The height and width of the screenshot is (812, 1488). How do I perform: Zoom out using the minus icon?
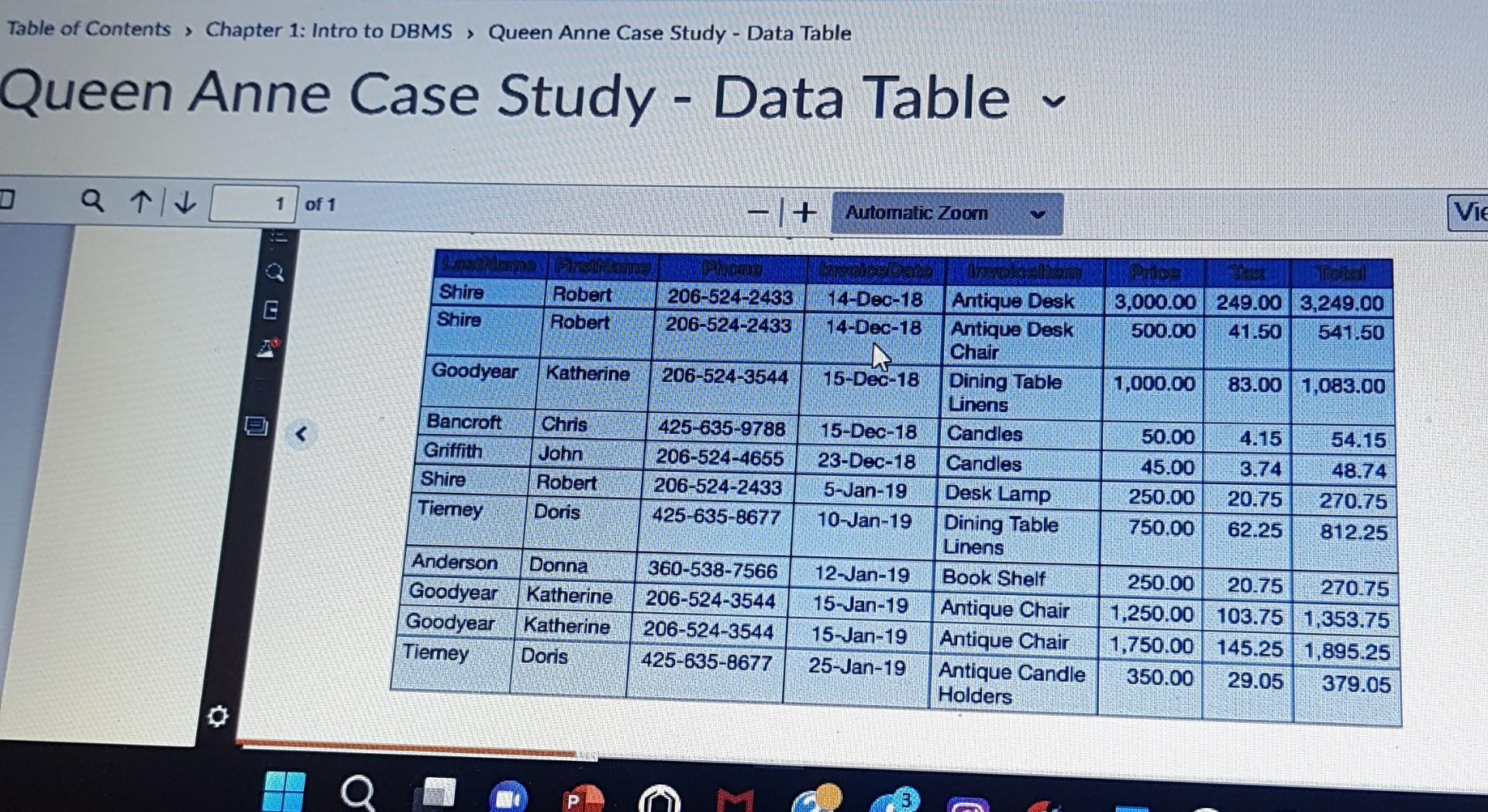[759, 211]
